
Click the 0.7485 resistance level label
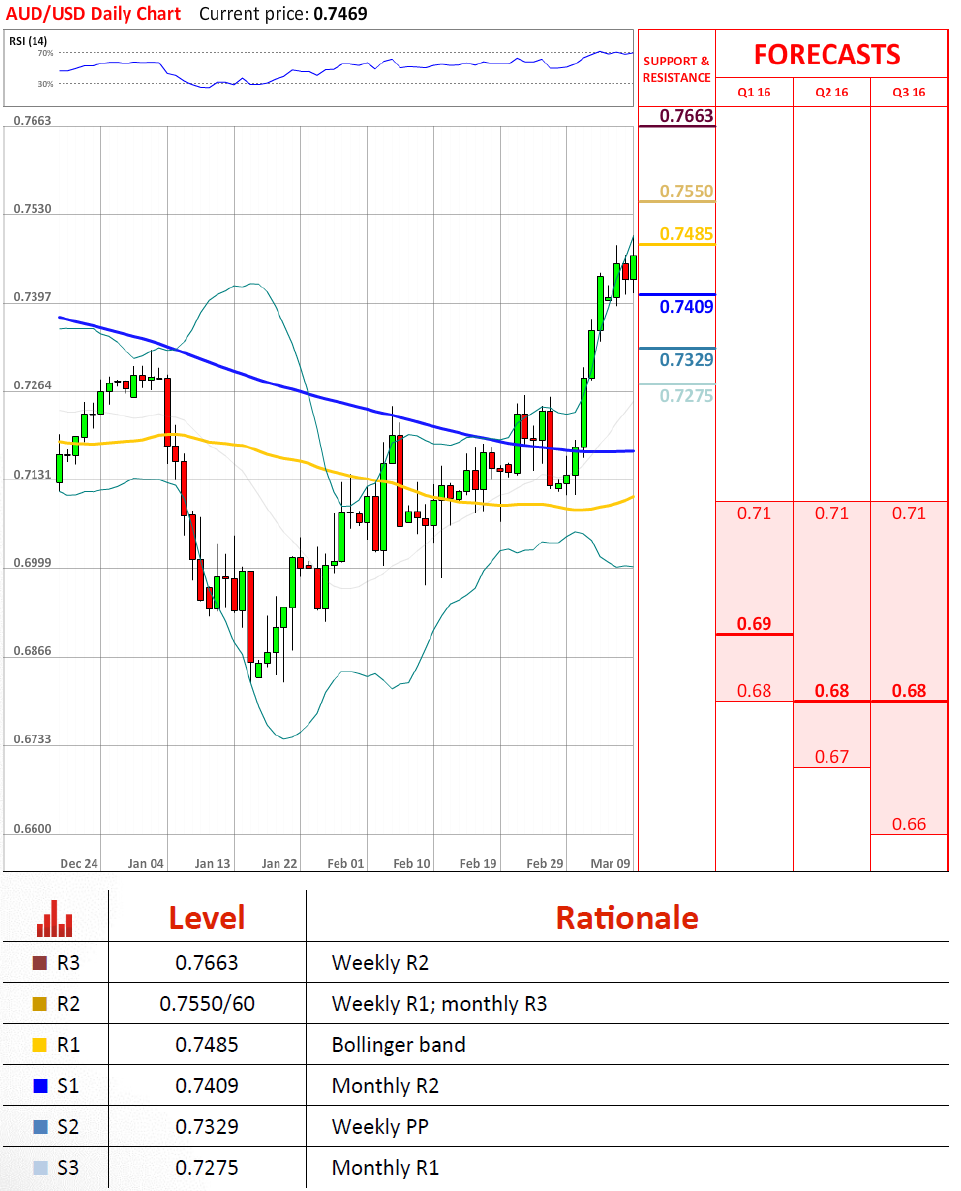pos(686,233)
